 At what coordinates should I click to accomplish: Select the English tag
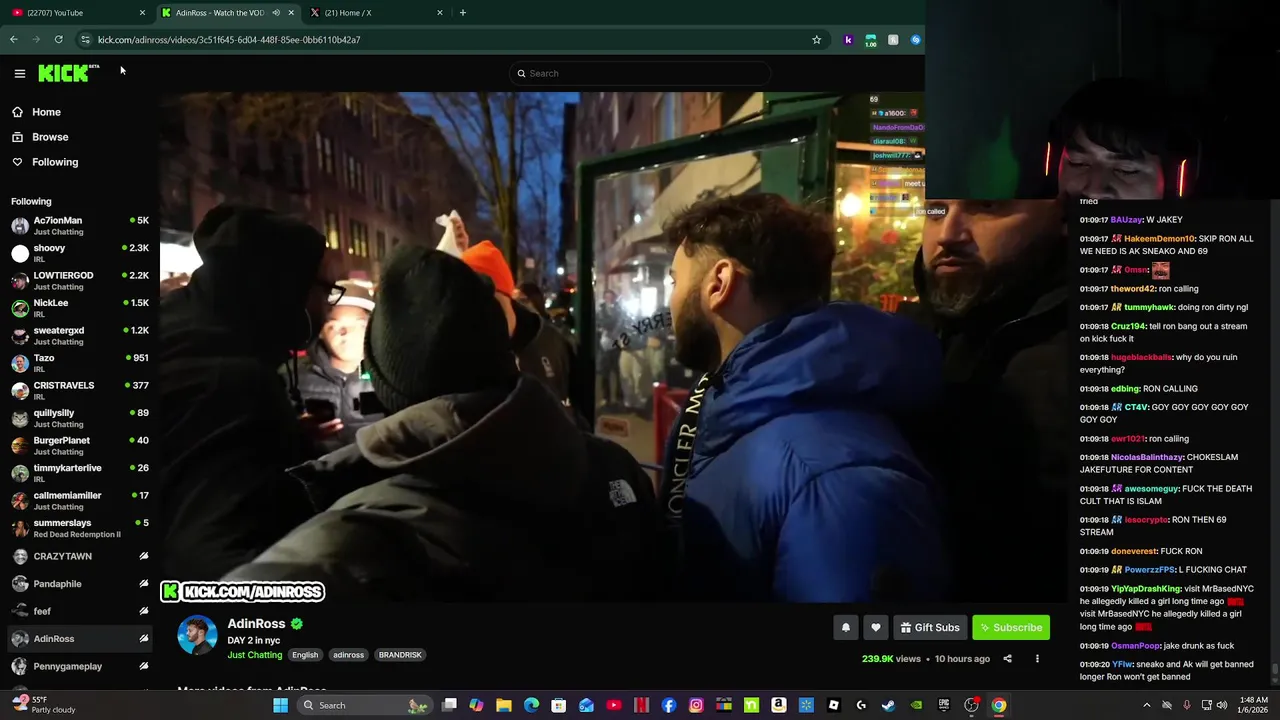coord(305,655)
